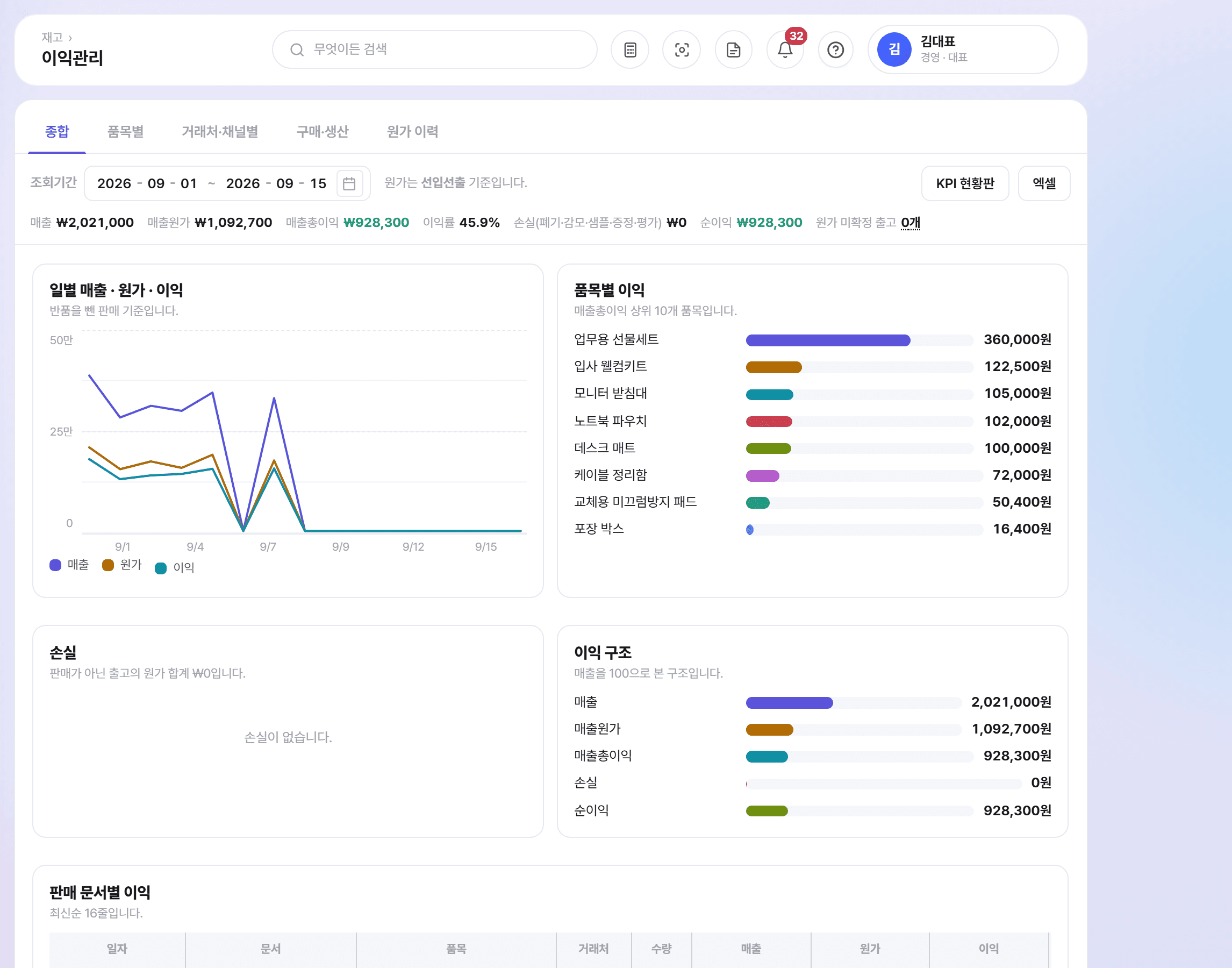Click the 거래처 column header
This screenshot has width=1232, height=968.
coord(593,949)
